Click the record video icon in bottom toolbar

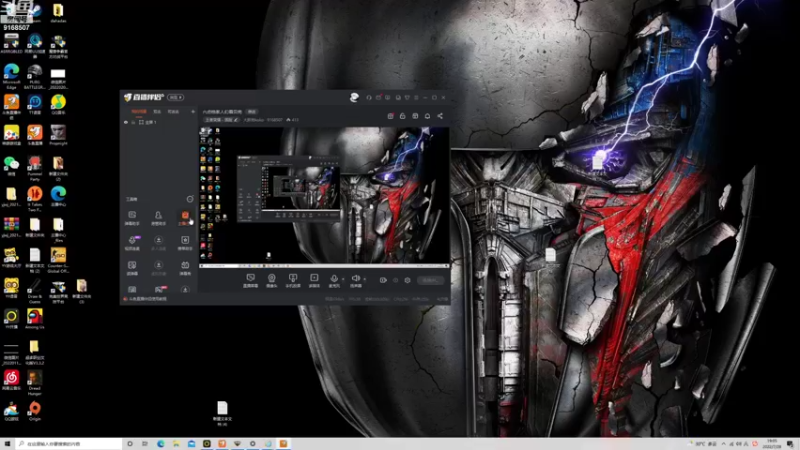click(383, 280)
